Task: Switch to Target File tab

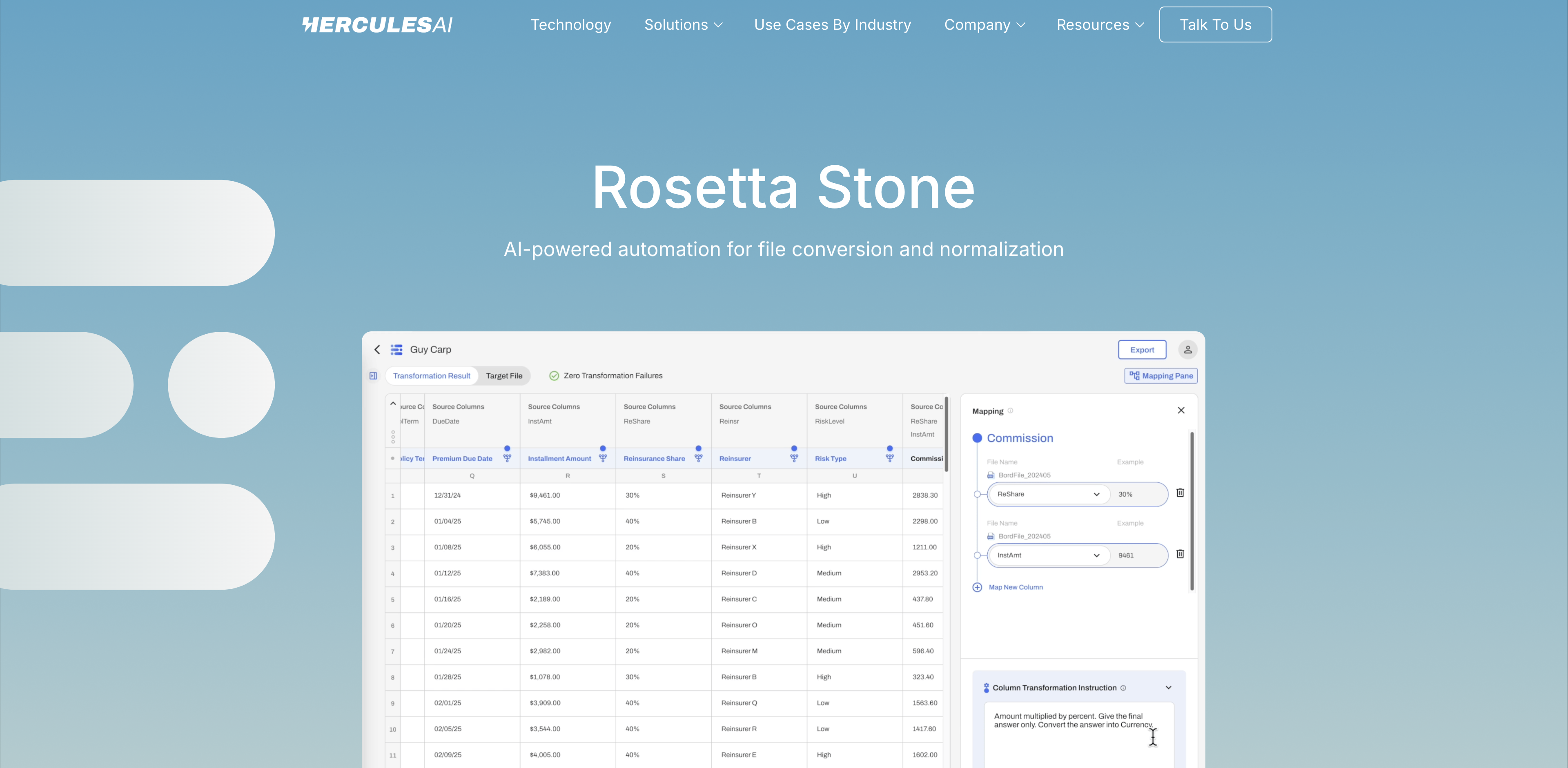Action: click(504, 376)
